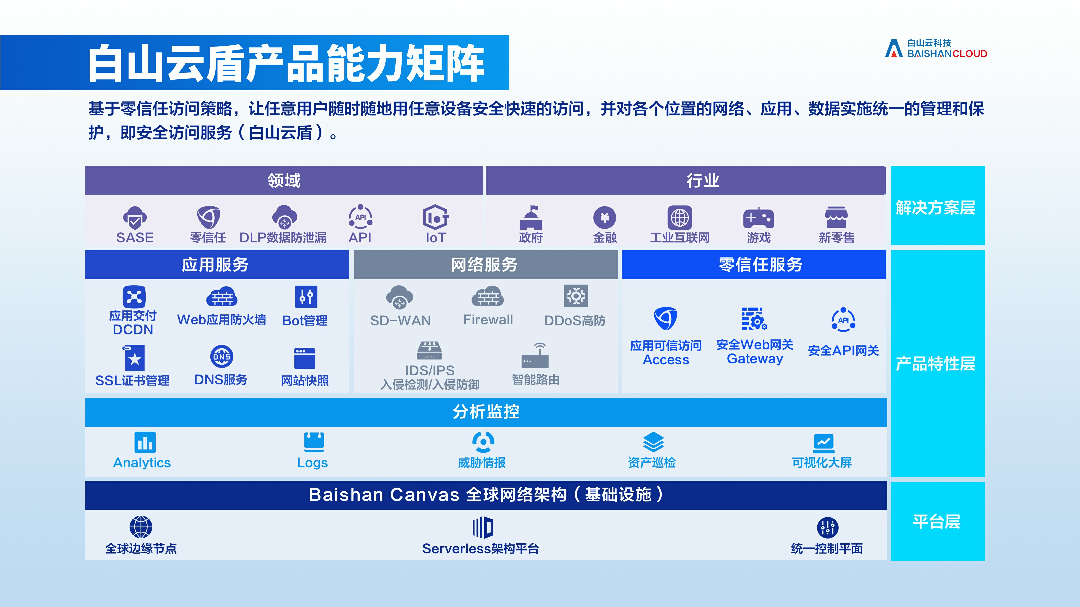1080x607 pixels.
Task: Click the 解决方案层 side block
Action: (x=937, y=205)
